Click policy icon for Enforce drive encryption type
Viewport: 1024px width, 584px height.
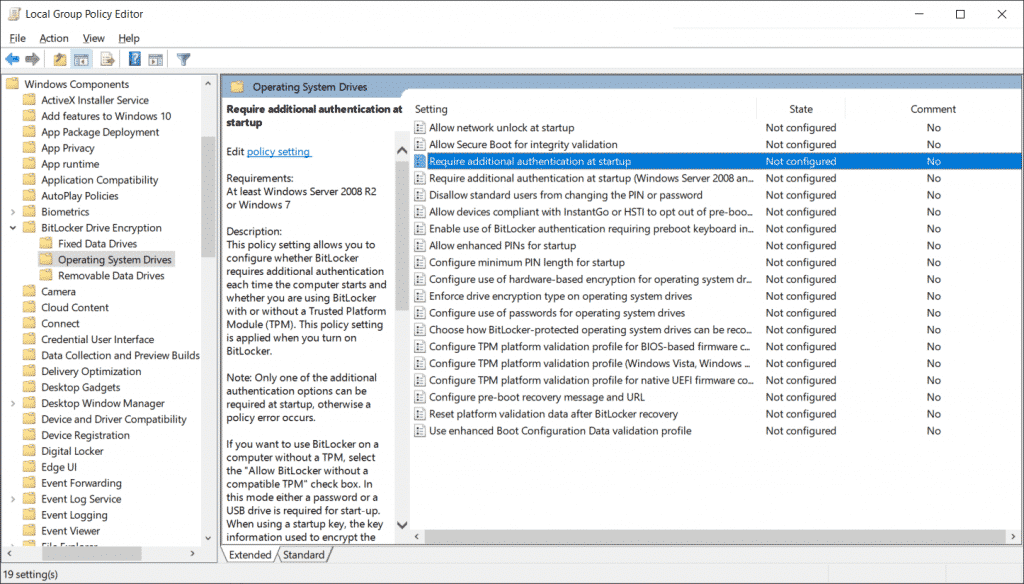point(420,296)
